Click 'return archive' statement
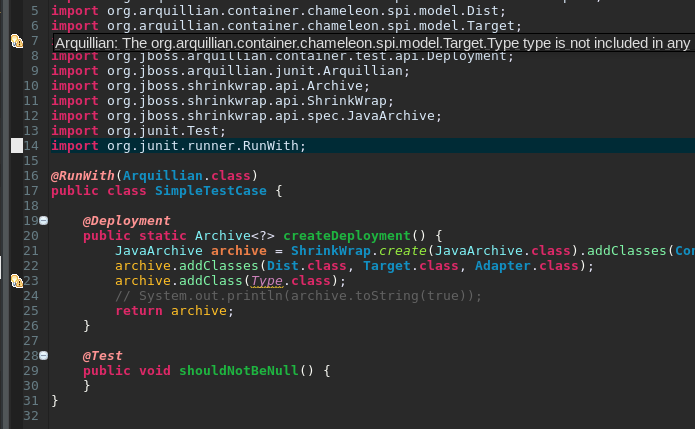The height and width of the screenshot is (429, 695). click(174, 311)
